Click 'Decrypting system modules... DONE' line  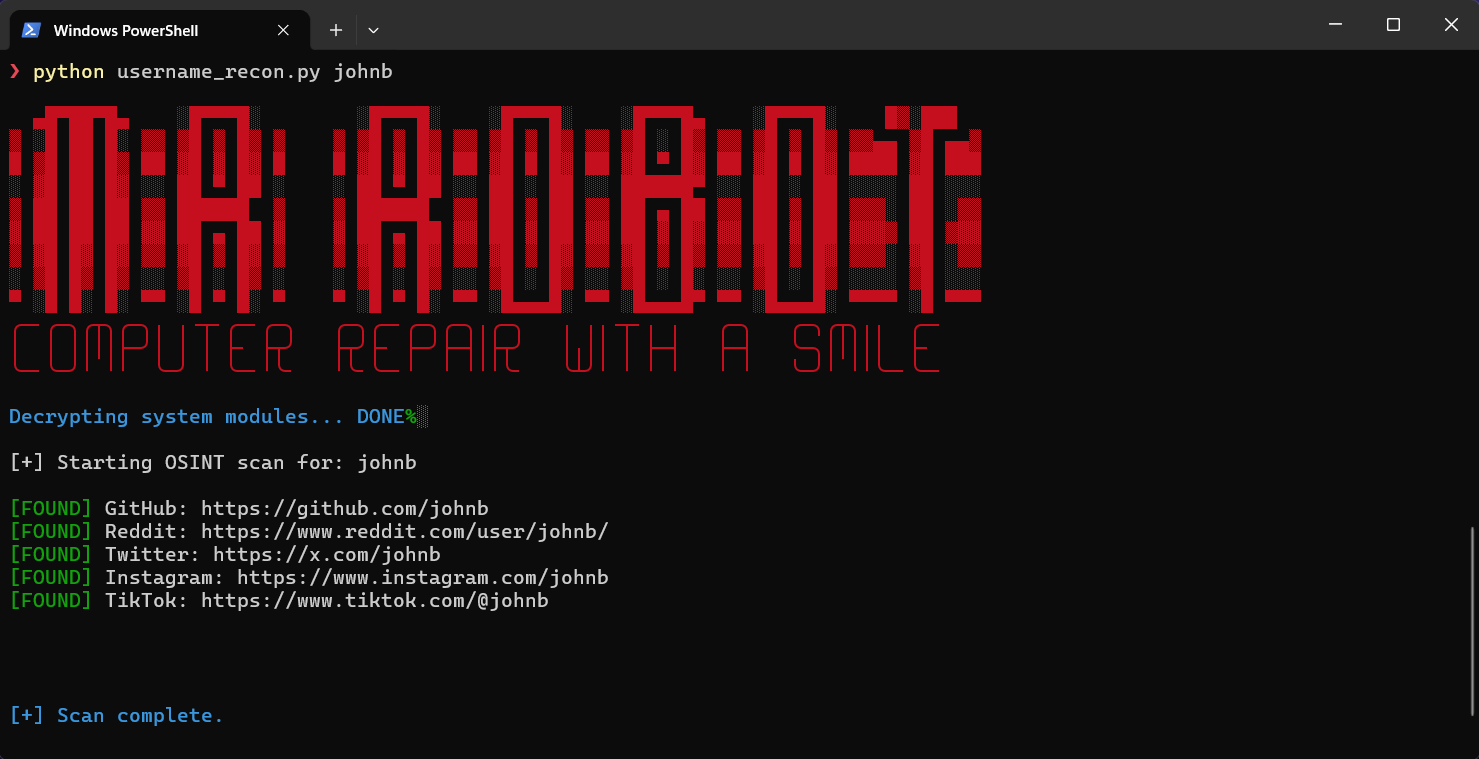tap(207, 416)
